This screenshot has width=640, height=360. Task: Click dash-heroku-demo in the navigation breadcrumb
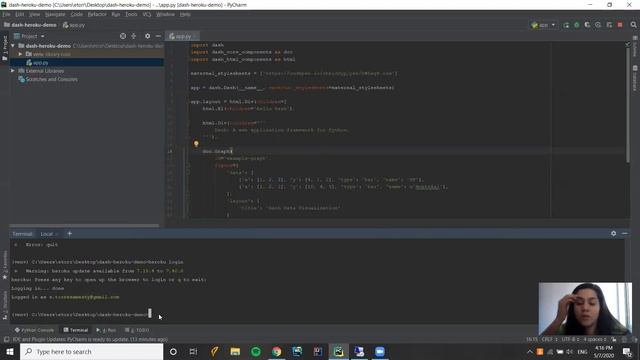[x=30, y=25]
